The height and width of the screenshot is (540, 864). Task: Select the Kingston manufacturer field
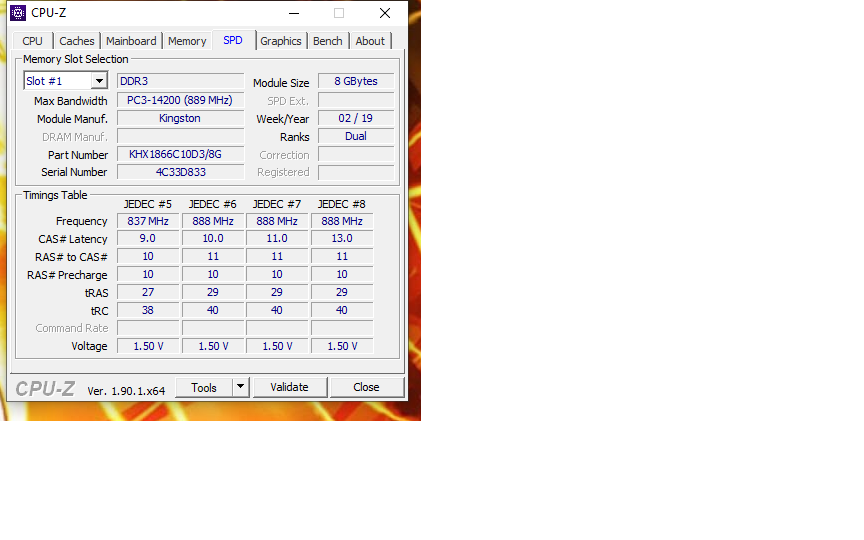180,118
